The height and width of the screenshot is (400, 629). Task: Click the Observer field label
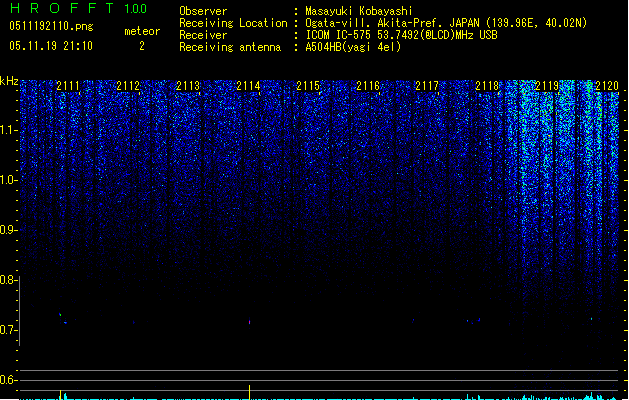click(203, 11)
